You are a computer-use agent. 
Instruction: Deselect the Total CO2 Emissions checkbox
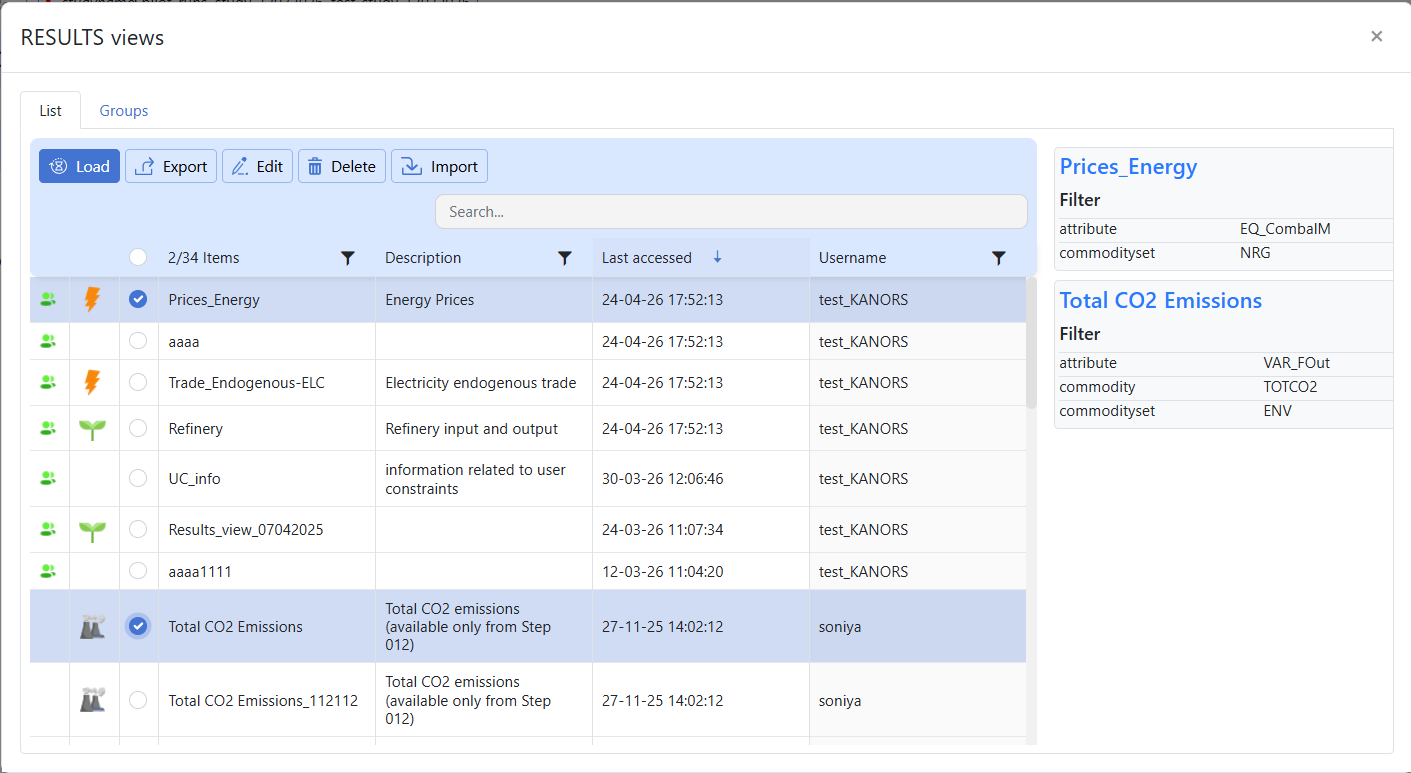[x=138, y=626]
